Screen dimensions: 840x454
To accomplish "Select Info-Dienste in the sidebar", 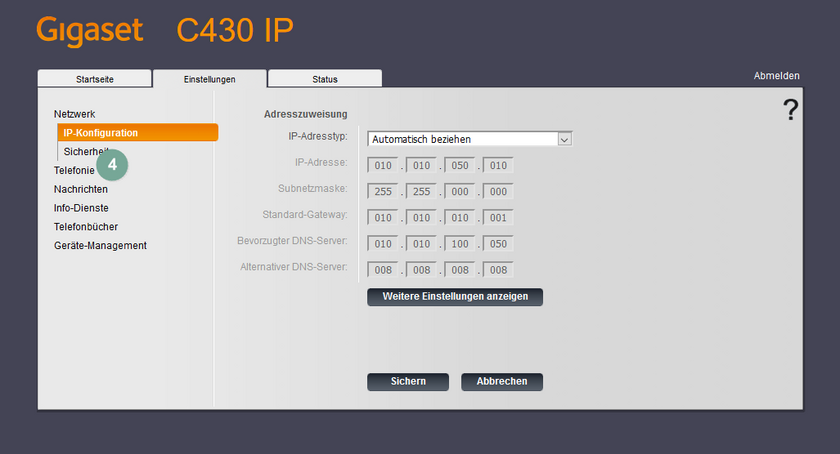I will click(81, 208).
